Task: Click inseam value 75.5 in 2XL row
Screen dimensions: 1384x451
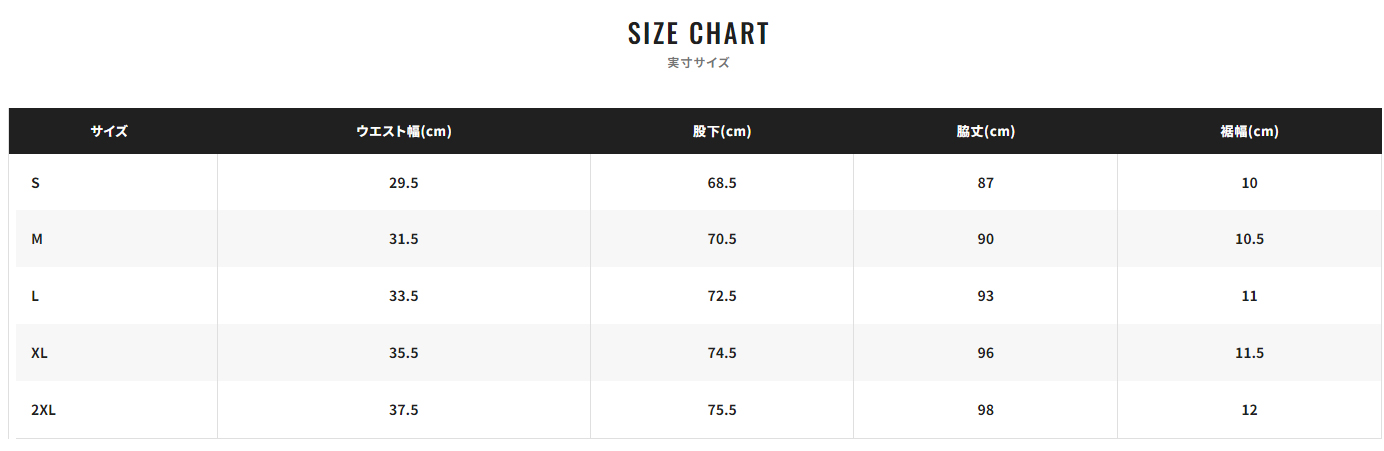Action: click(722, 410)
